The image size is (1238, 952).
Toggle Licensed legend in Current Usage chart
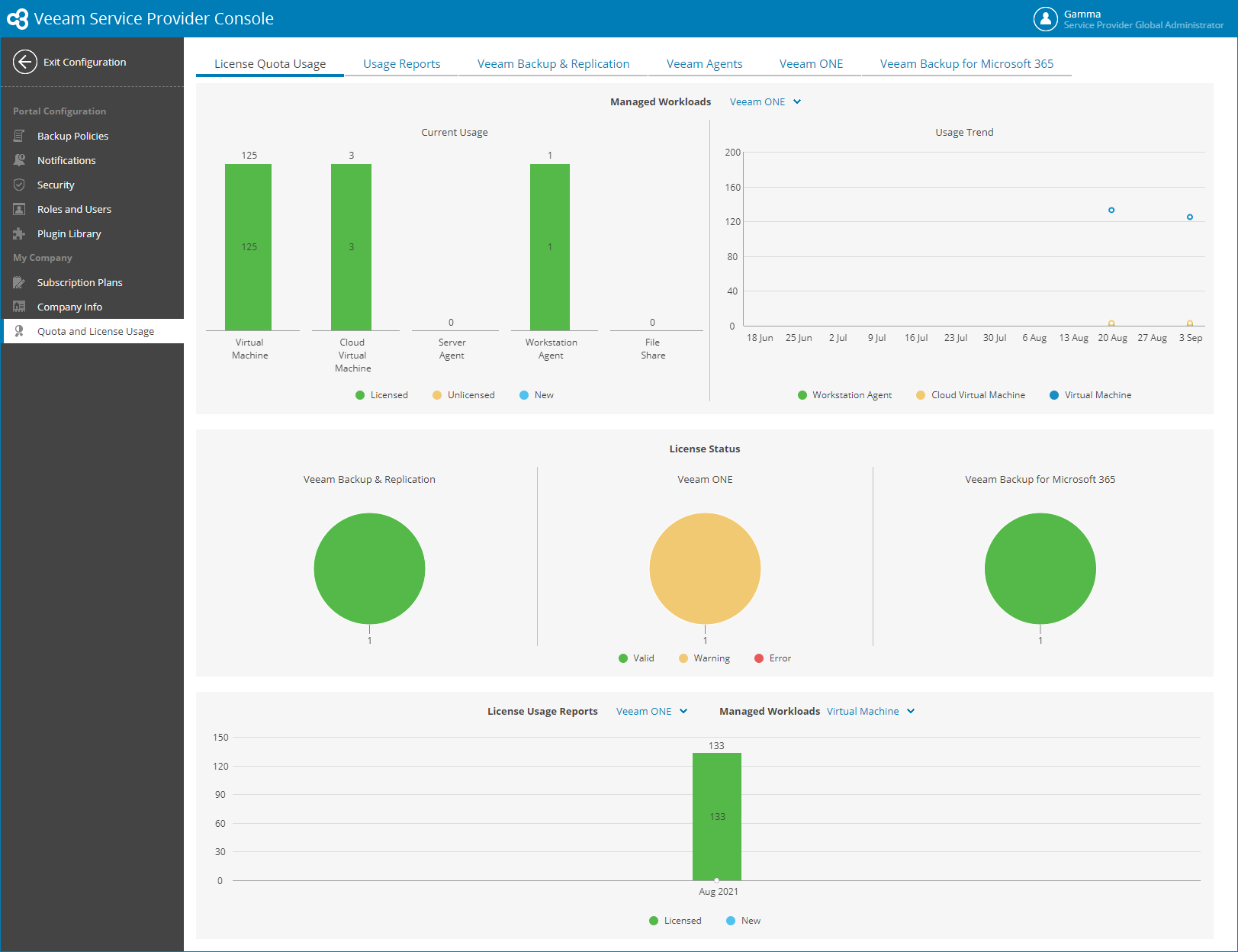[381, 395]
